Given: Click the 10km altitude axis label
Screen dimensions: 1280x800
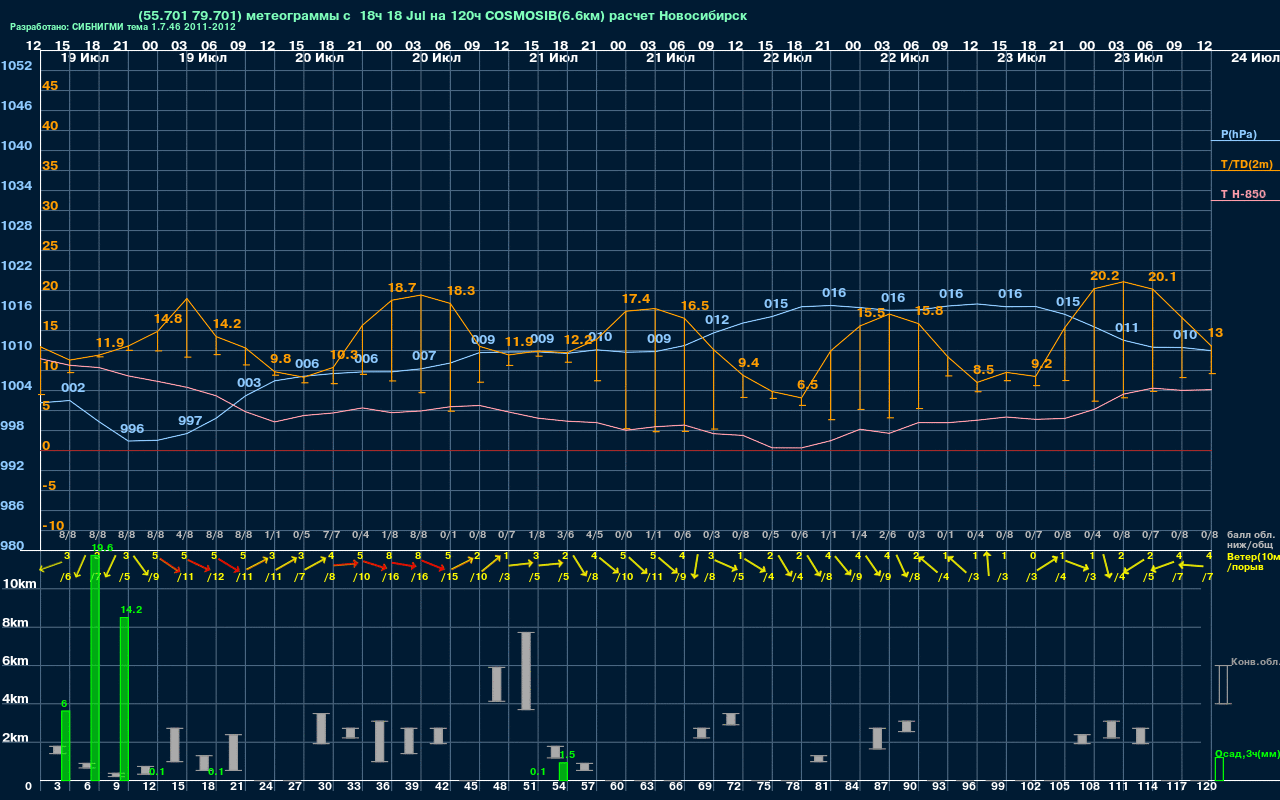Looking at the screenshot, I should click(20, 584).
